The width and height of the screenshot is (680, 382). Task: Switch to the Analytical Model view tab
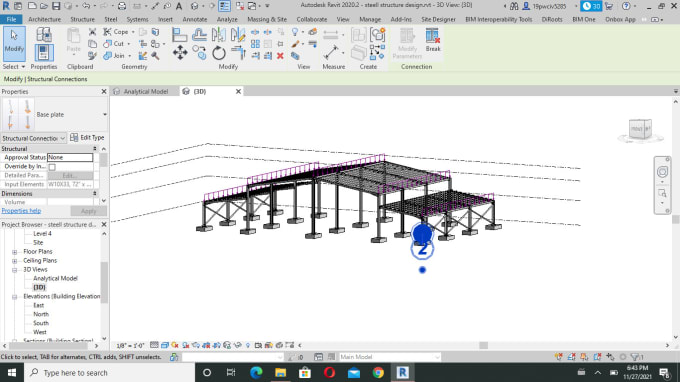[145, 91]
